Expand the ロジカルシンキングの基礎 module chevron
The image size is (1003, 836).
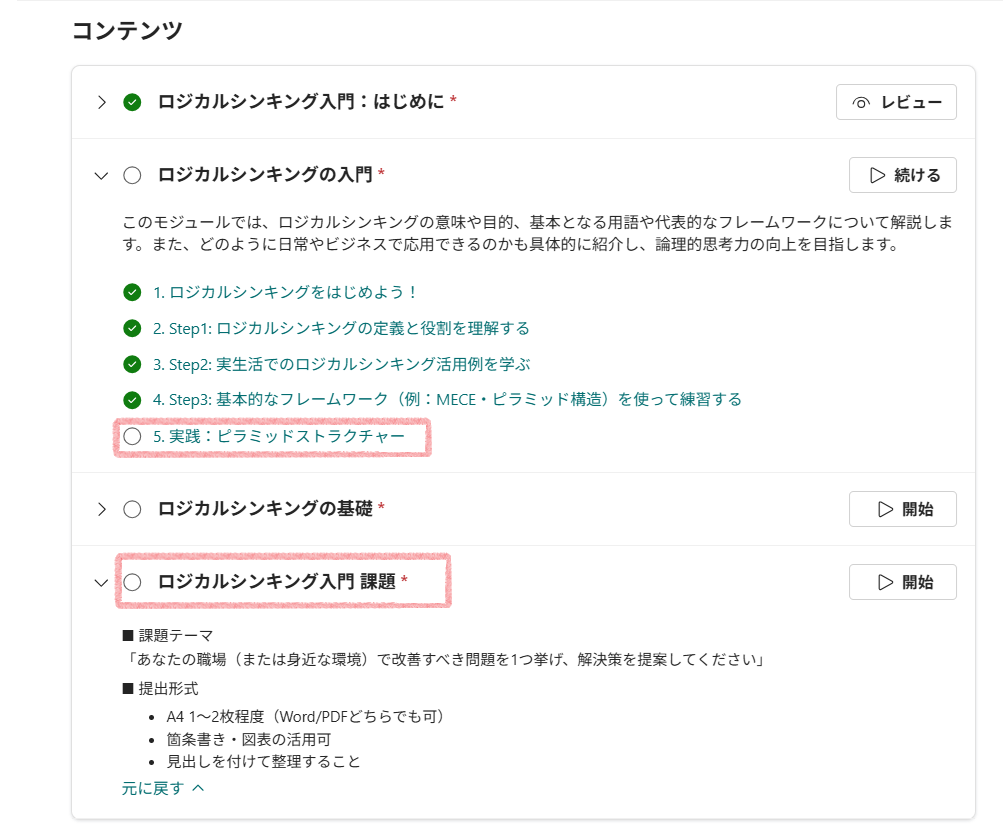tap(102, 509)
